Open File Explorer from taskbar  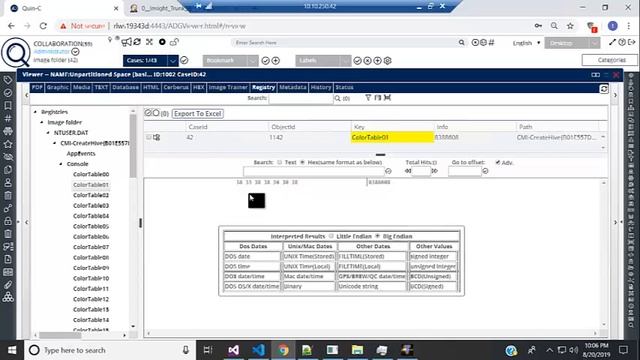[x=358, y=350]
